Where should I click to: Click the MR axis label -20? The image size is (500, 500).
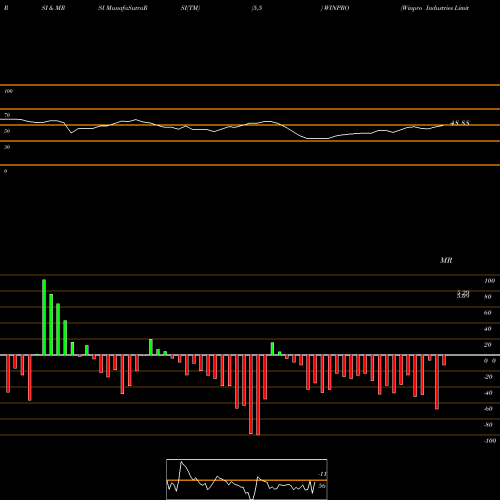(488, 377)
